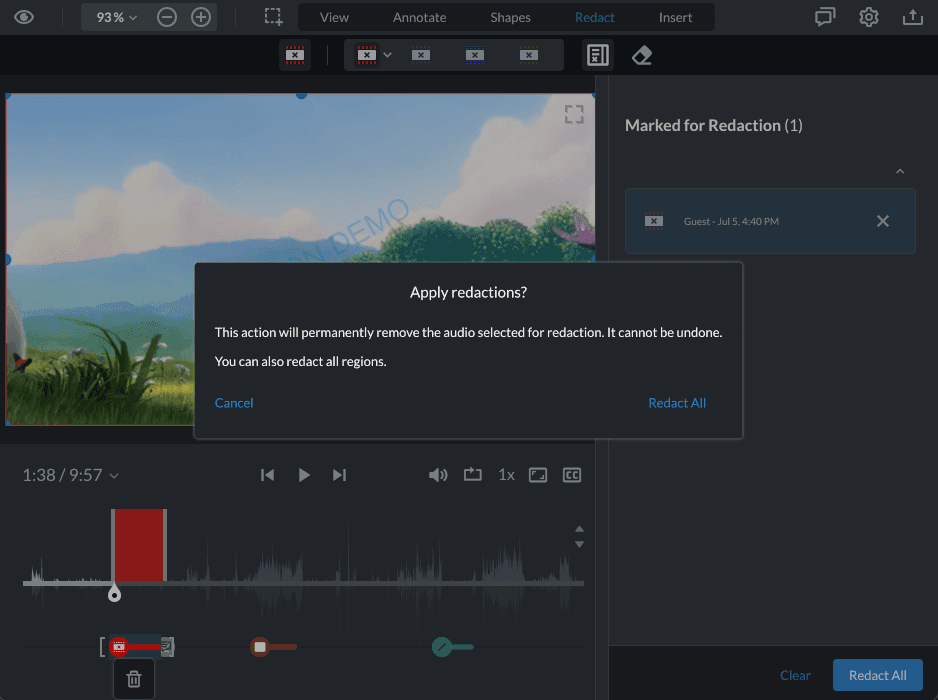Toggle the view mode eye icon
Screen dimensions: 938x700
pyautogui.click(x=24, y=17)
